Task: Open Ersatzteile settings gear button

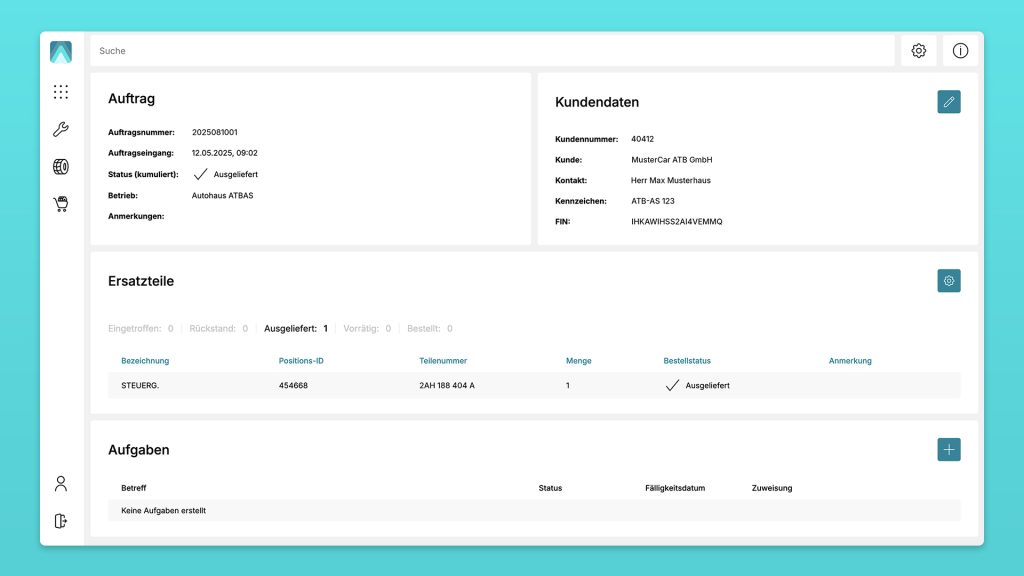Action: point(948,281)
